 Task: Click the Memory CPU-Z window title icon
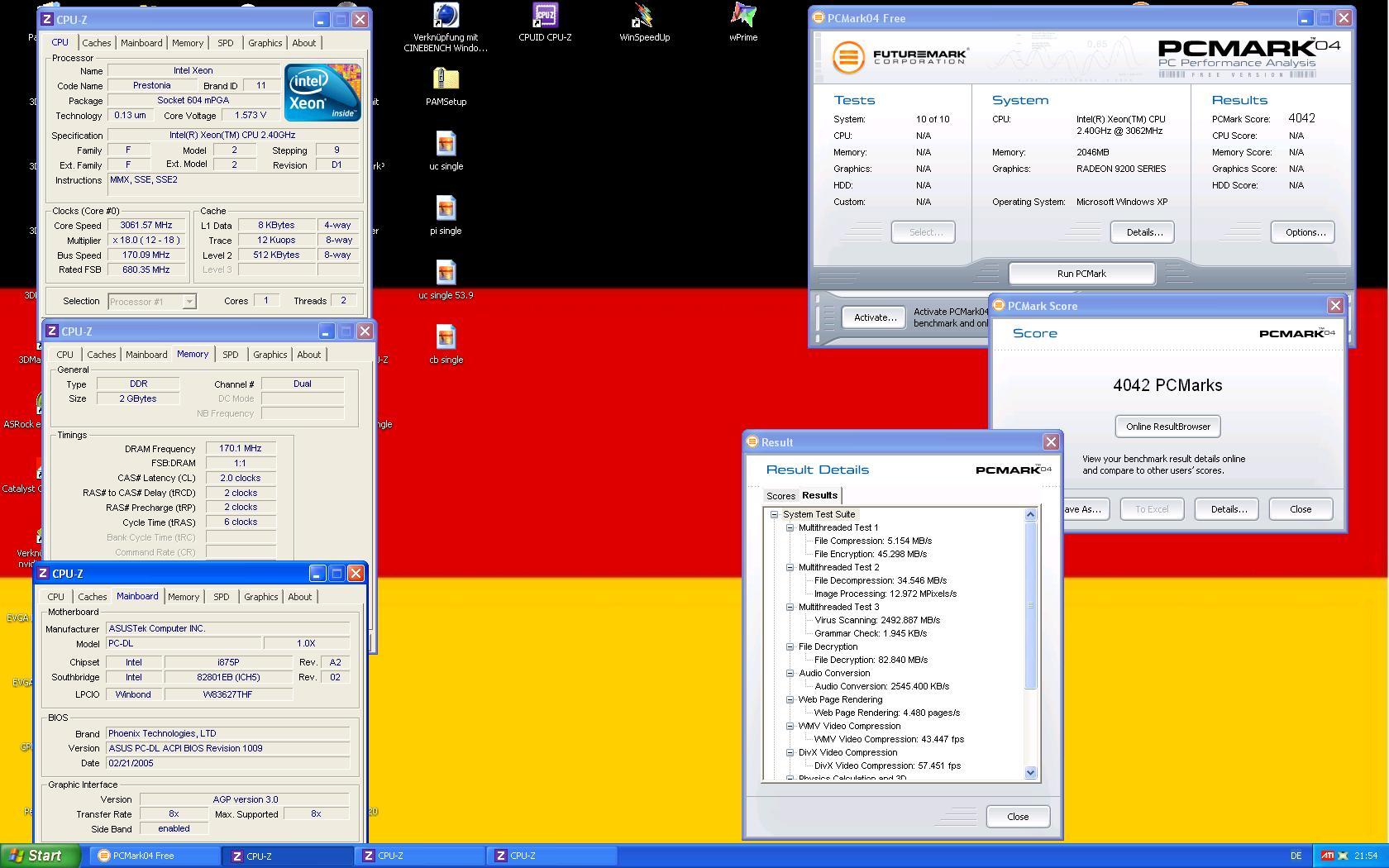(52, 331)
